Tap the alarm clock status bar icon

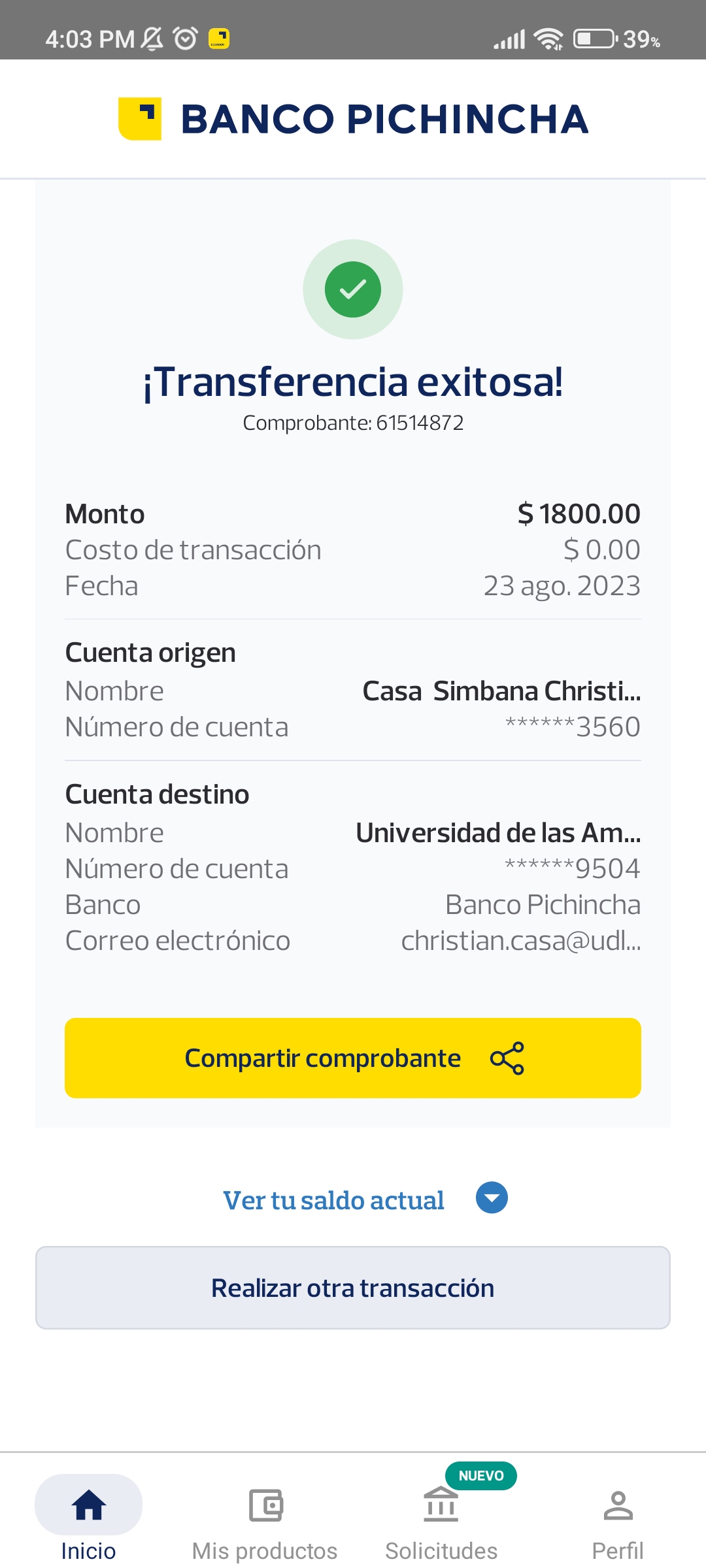pos(185,39)
